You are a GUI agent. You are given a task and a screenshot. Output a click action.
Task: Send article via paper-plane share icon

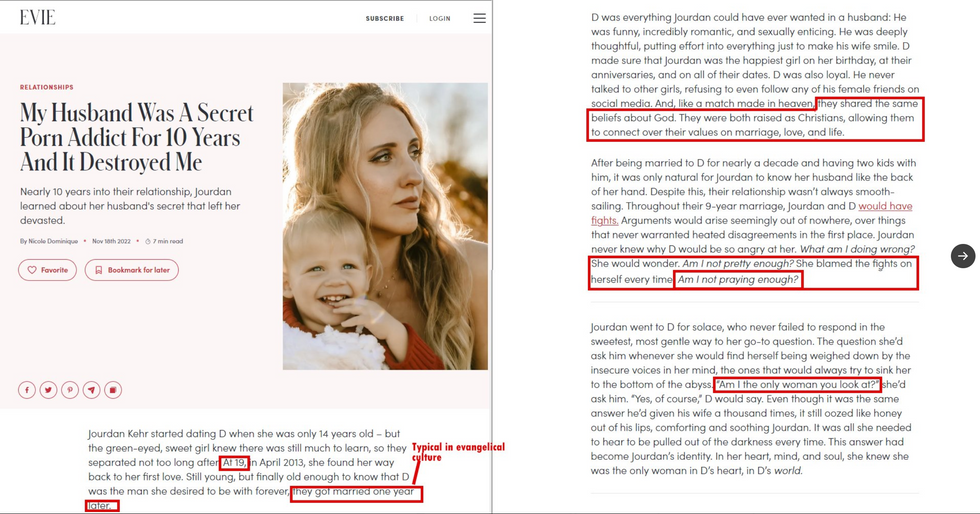point(91,390)
